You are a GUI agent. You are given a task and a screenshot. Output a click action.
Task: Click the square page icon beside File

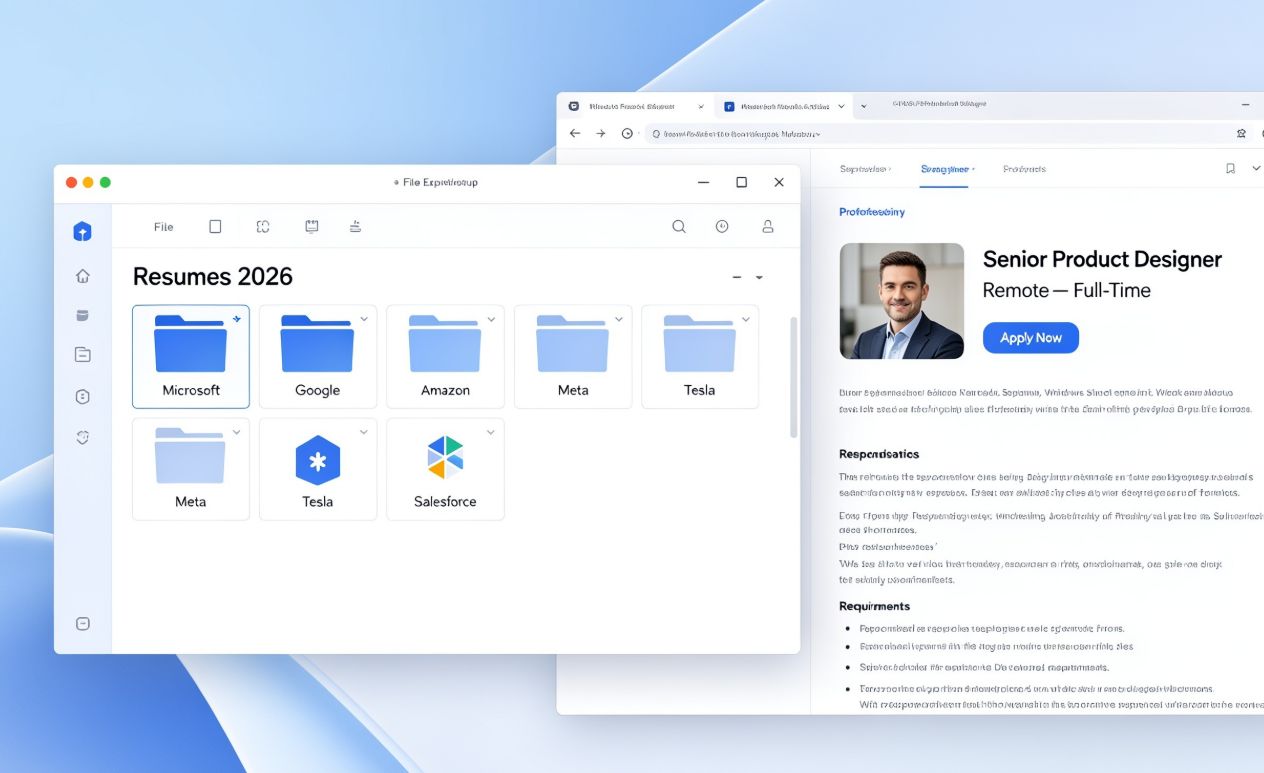click(x=215, y=227)
